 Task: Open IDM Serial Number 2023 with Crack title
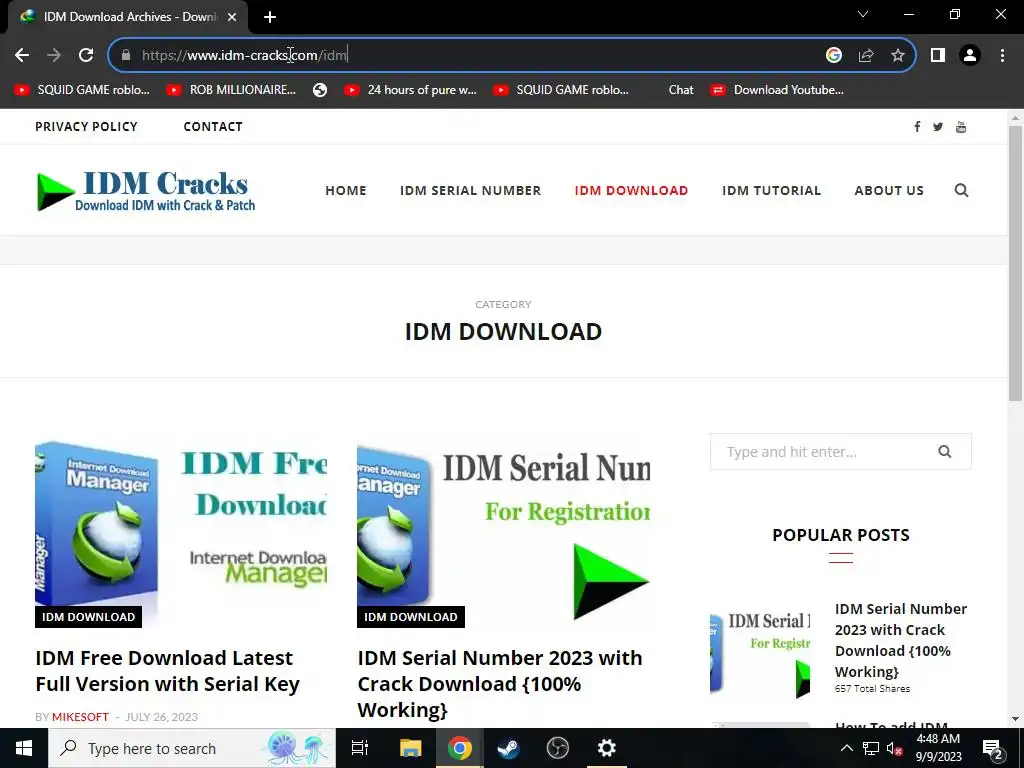click(x=500, y=684)
